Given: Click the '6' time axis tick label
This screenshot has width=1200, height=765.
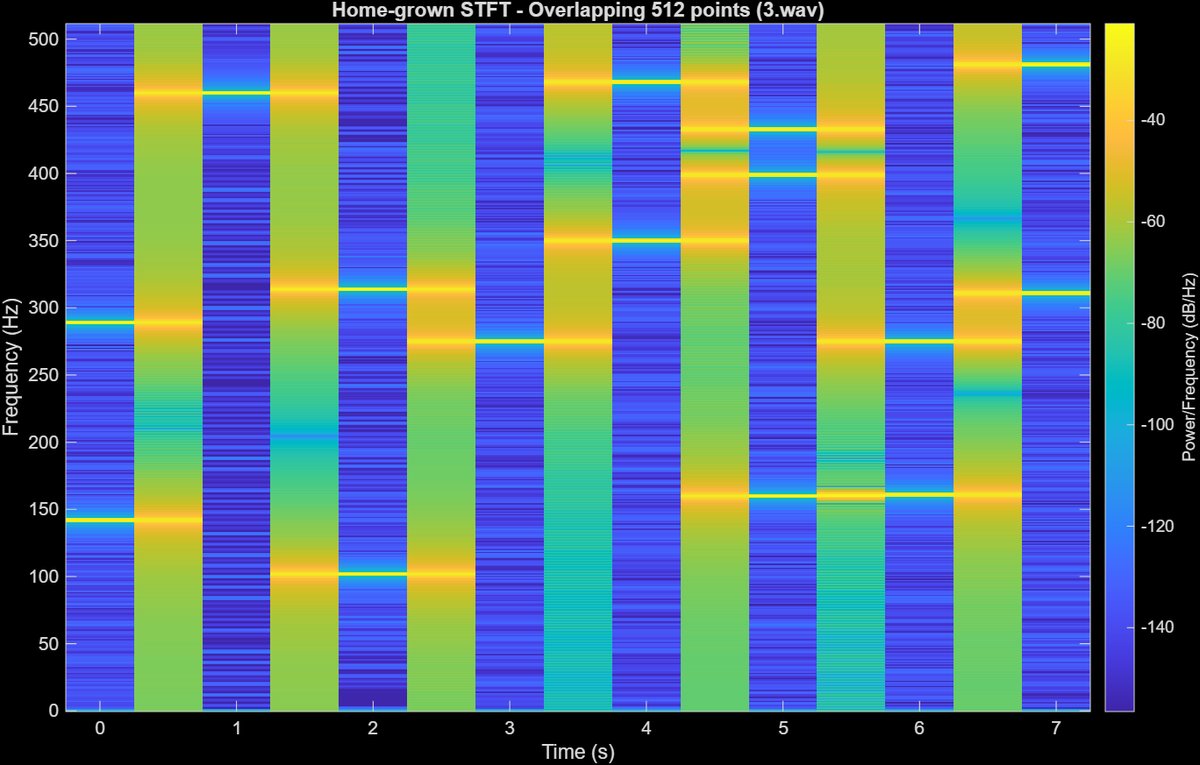Looking at the screenshot, I should click(x=919, y=728).
